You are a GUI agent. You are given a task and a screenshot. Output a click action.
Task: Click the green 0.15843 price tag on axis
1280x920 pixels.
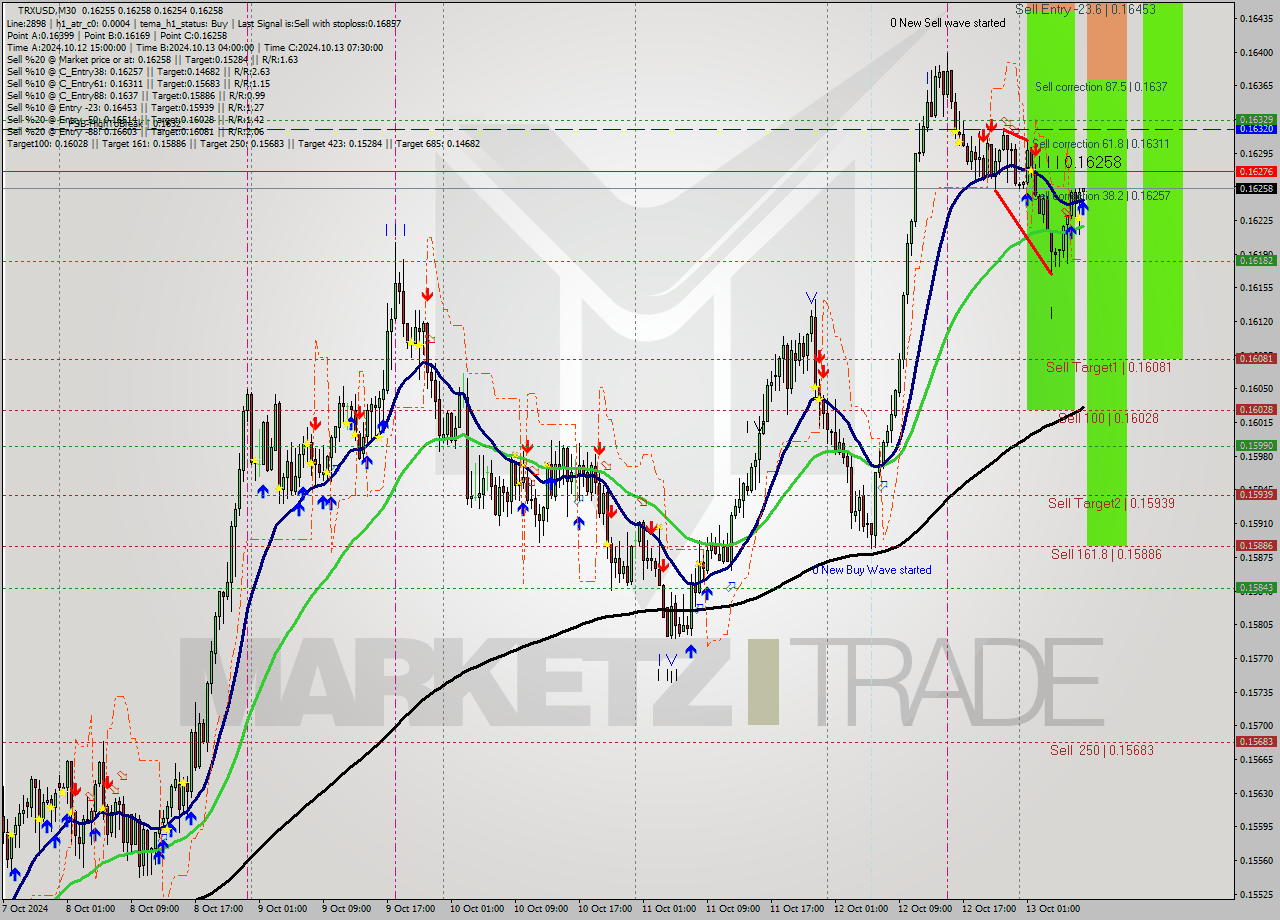tap(1256, 587)
